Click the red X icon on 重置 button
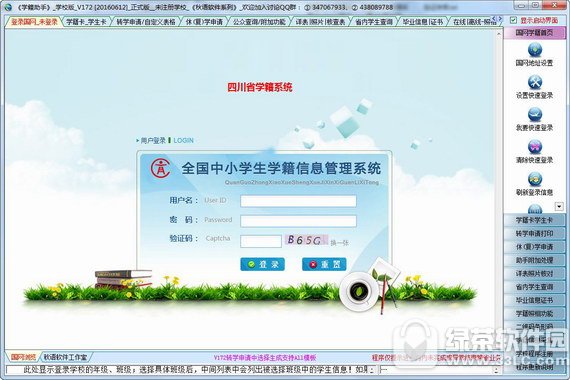This screenshot has height=380, width=570. 313,264
